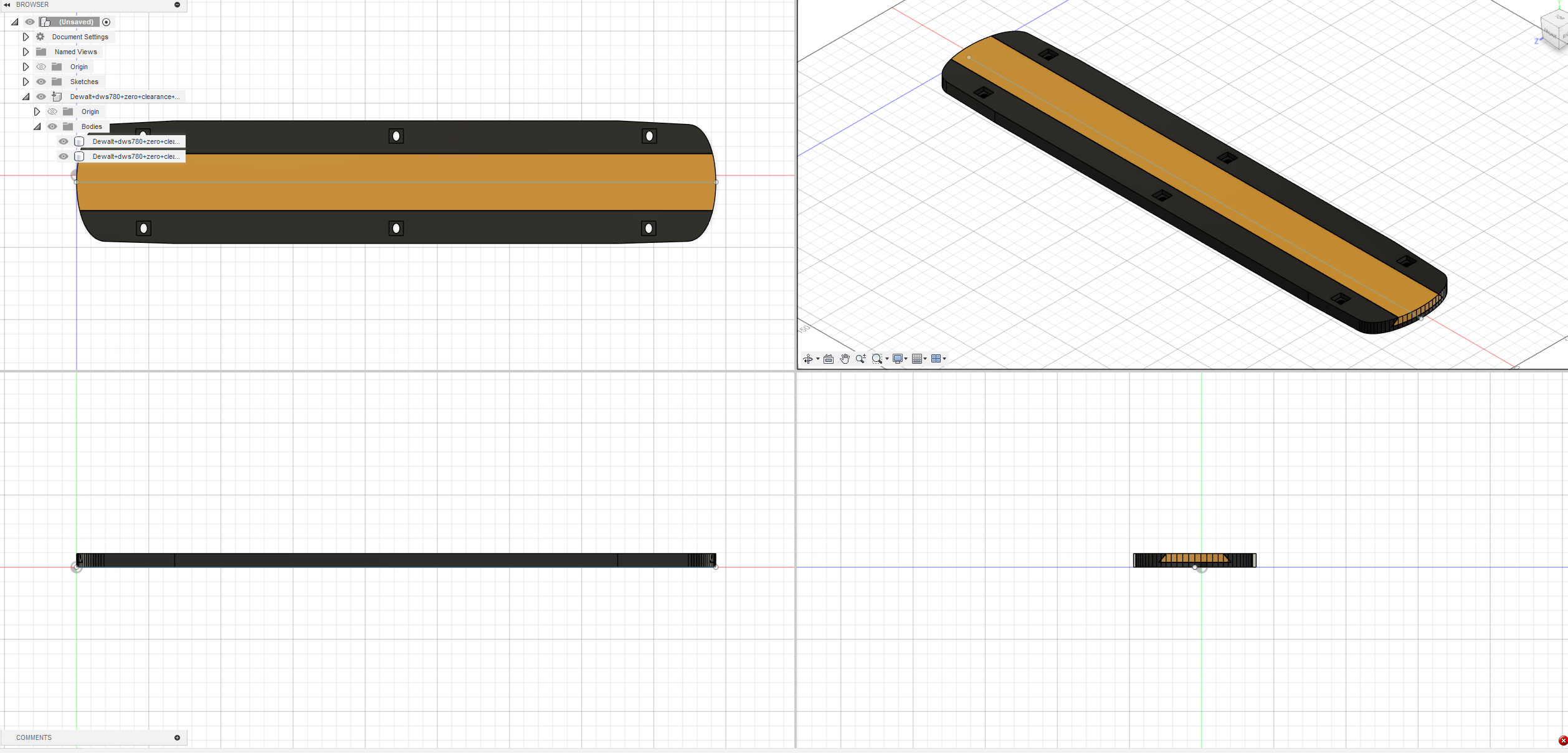This screenshot has height=753, width=1568.
Task: Select the Pan hand tool
Action: tap(845, 359)
